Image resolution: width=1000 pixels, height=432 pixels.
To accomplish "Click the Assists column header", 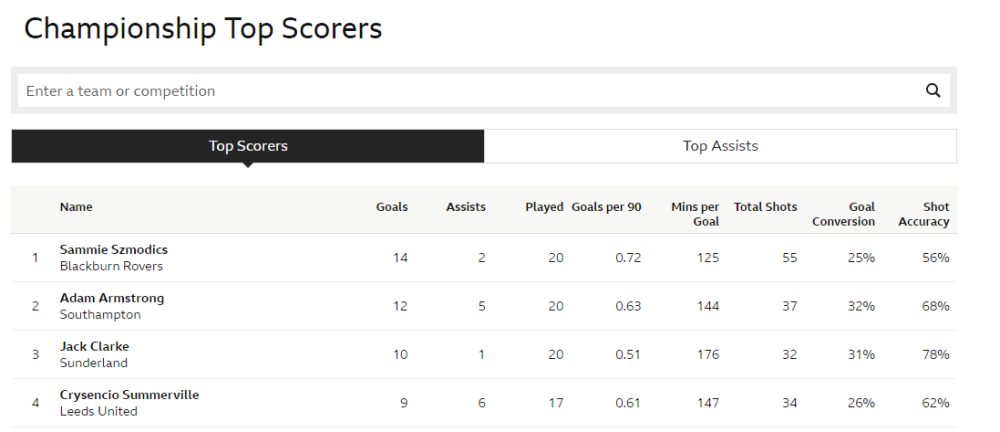I will click(466, 207).
